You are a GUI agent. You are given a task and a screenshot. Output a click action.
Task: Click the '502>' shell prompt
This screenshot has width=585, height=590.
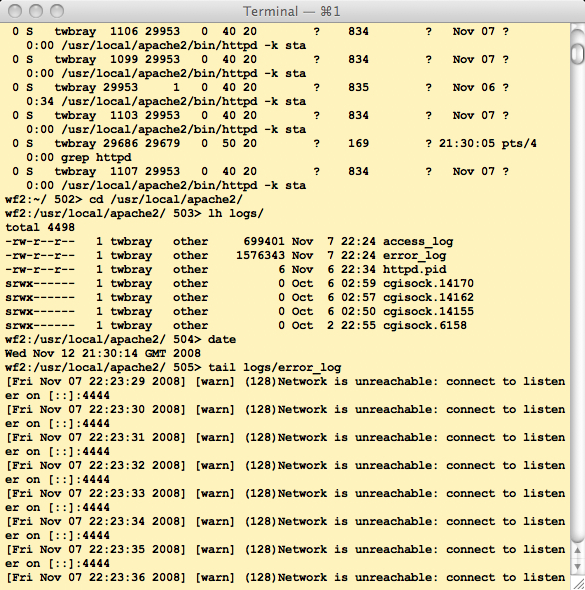pyautogui.click(x=68, y=199)
